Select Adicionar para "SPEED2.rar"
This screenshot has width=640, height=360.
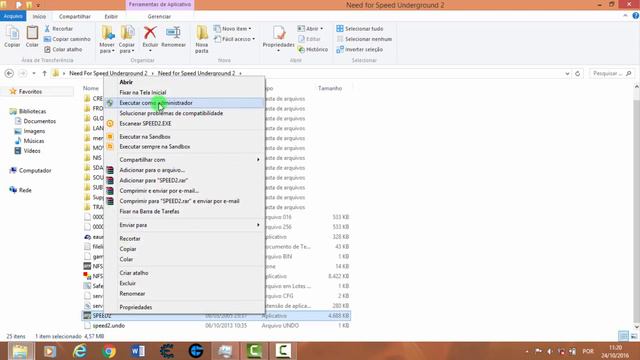click(x=184, y=180)
